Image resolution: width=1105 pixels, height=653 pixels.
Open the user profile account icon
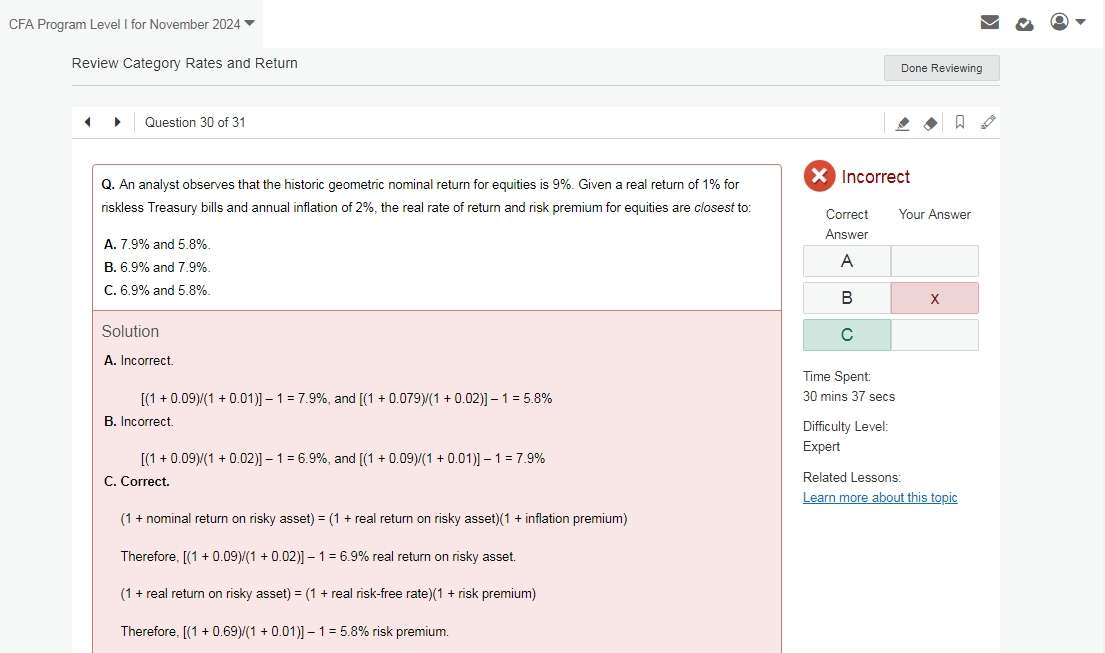coord(1060,21)
